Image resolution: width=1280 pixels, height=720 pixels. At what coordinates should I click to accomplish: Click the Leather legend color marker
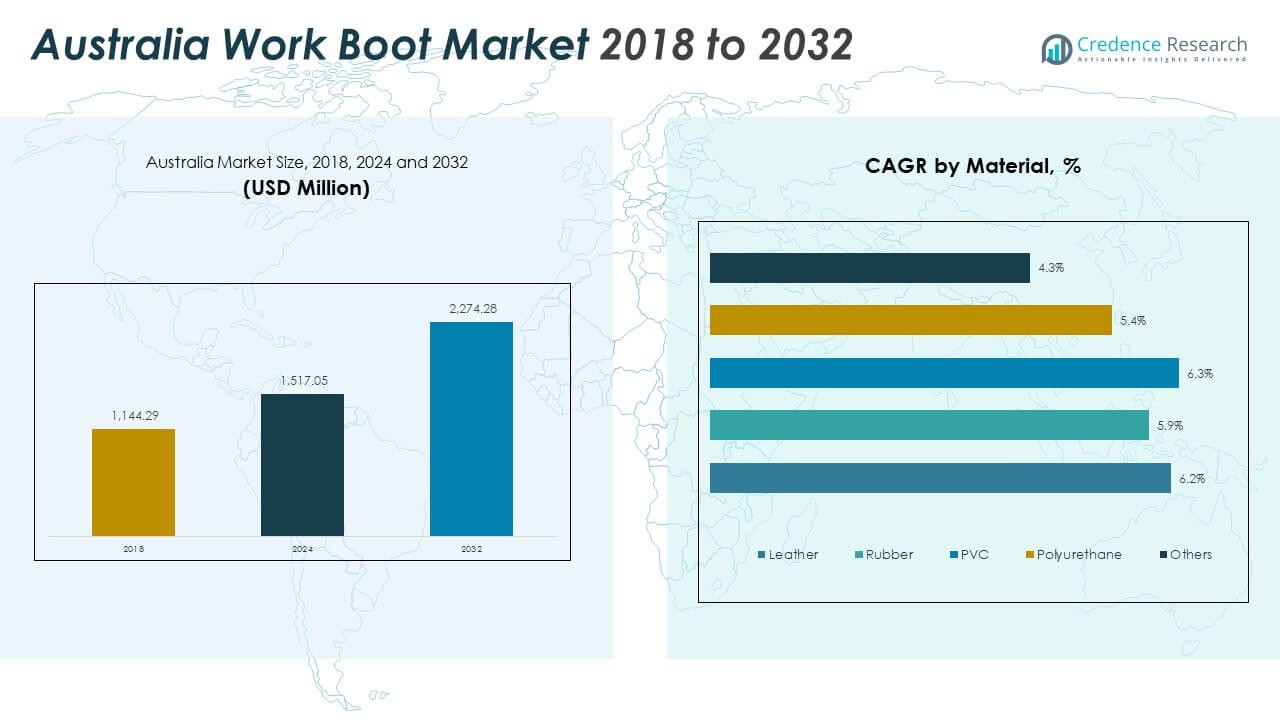[x=762, y=555]
